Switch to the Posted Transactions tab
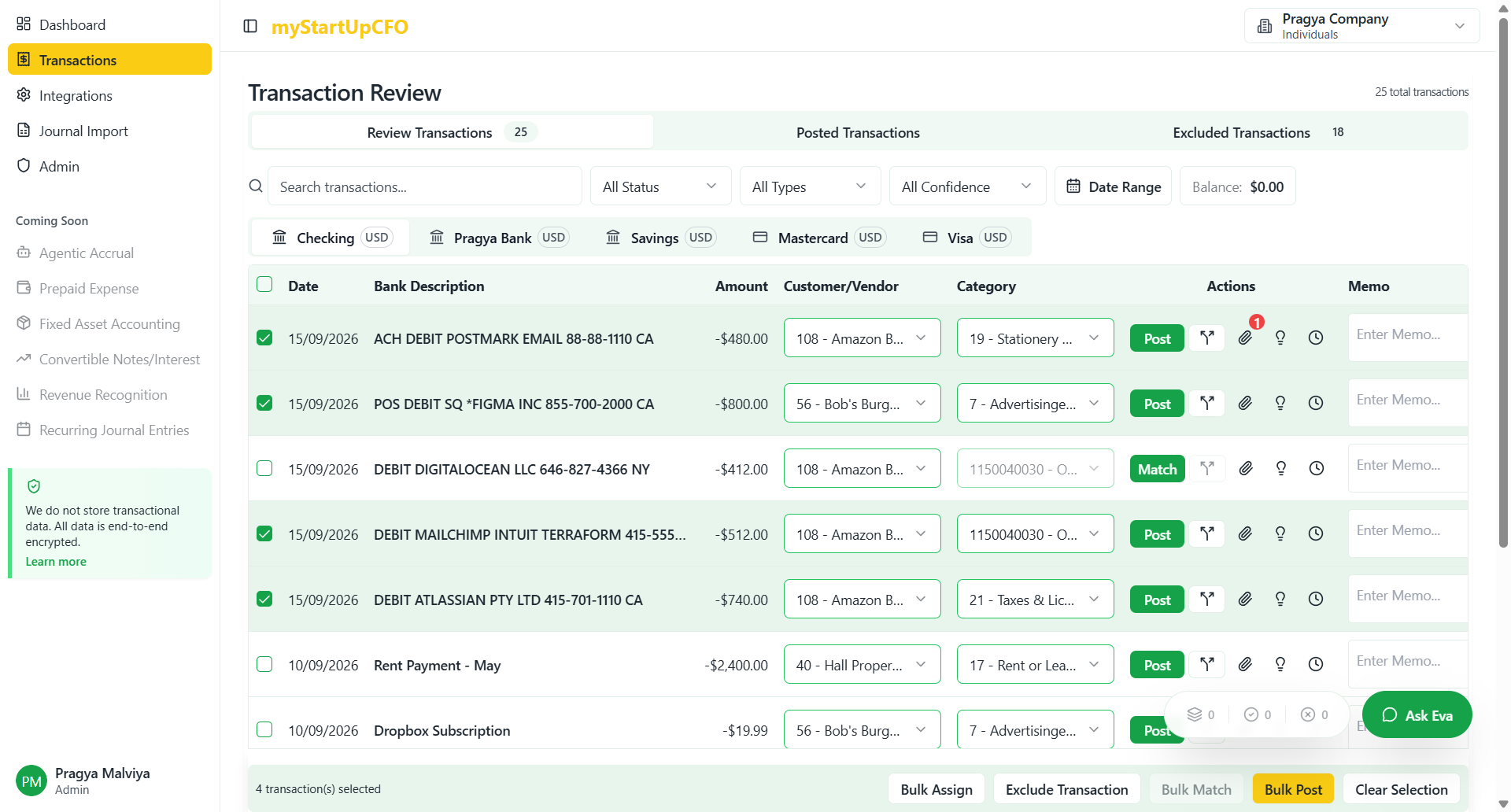This screenshot has width=1511, height=812. coord(857,132)
